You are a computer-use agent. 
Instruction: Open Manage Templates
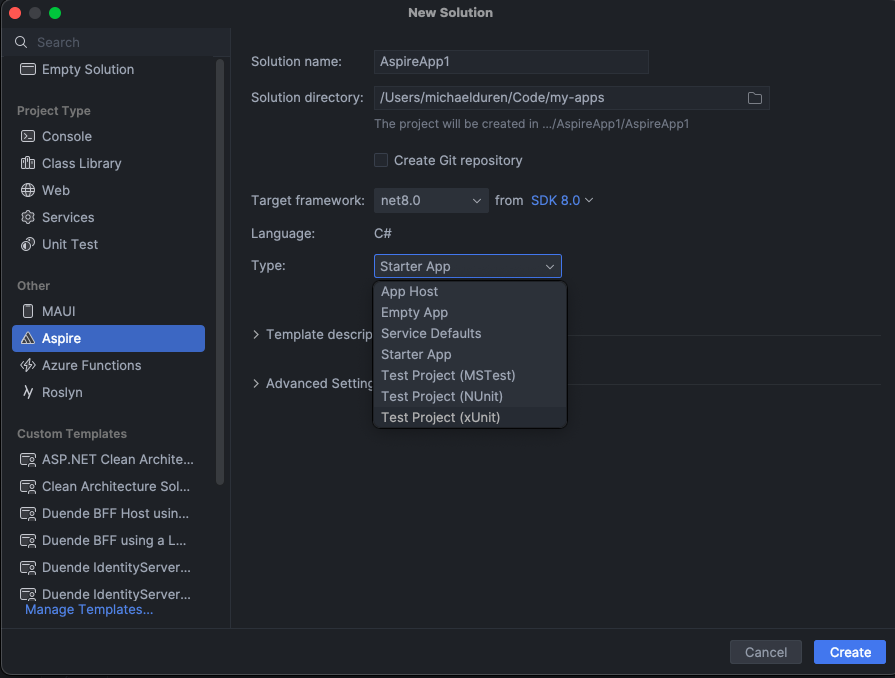[89, 609]
